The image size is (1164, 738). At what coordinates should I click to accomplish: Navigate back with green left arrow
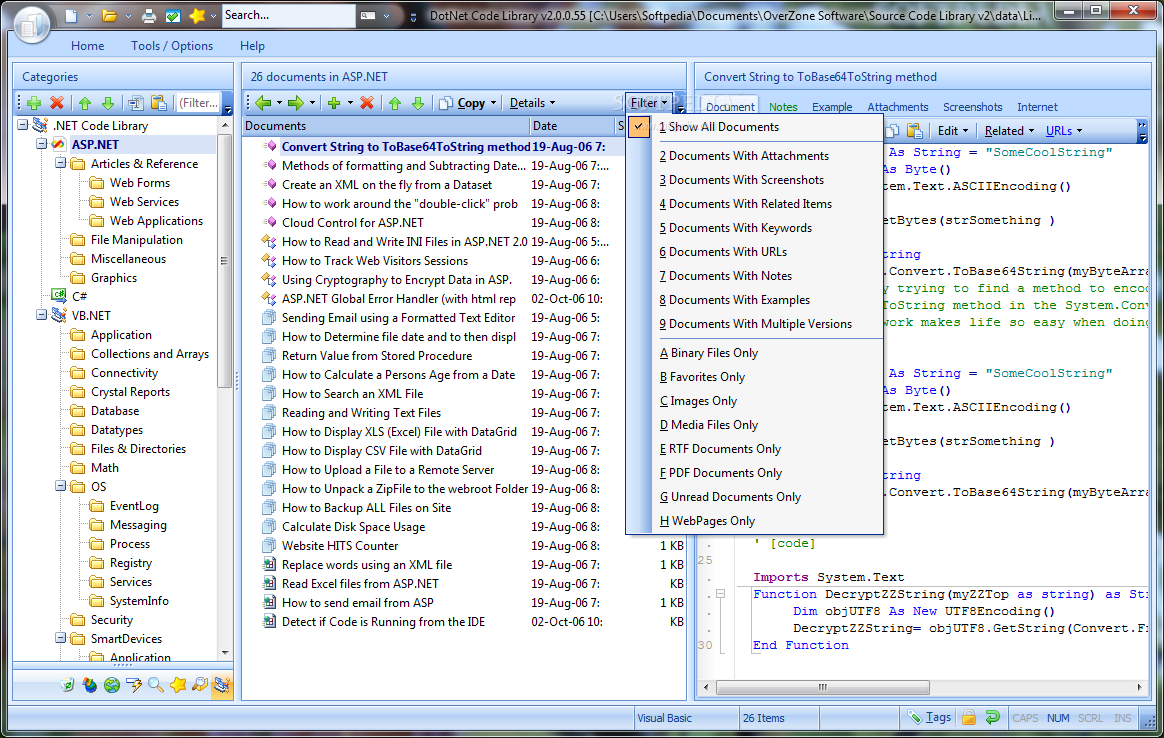(x=263, y=103)
